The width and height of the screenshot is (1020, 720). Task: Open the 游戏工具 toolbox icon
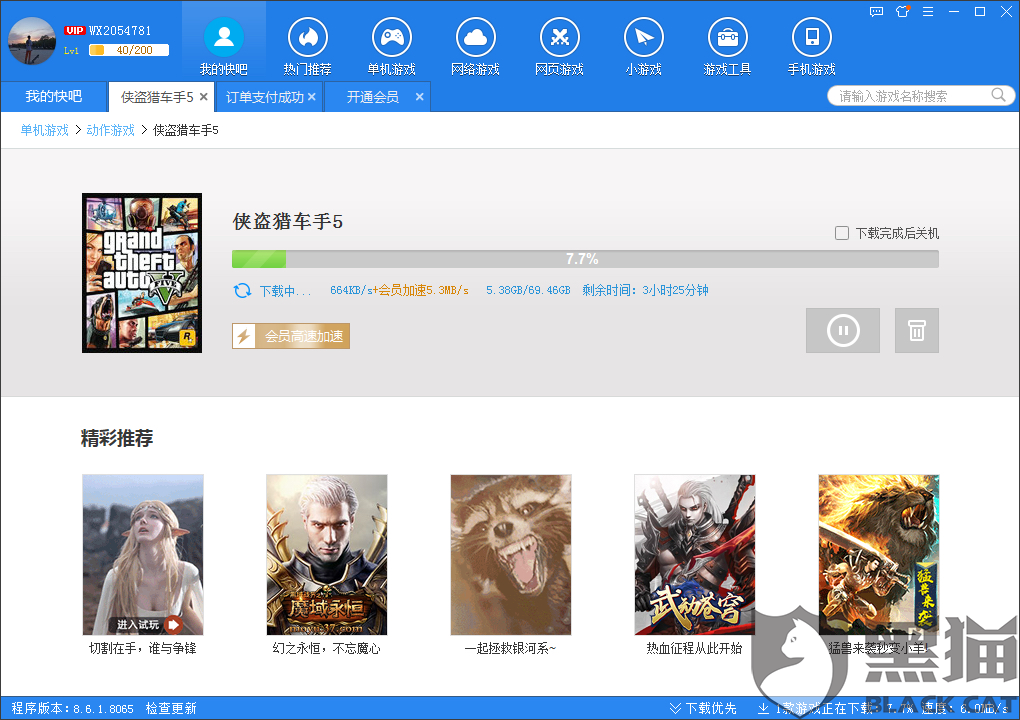pos(727,37)
